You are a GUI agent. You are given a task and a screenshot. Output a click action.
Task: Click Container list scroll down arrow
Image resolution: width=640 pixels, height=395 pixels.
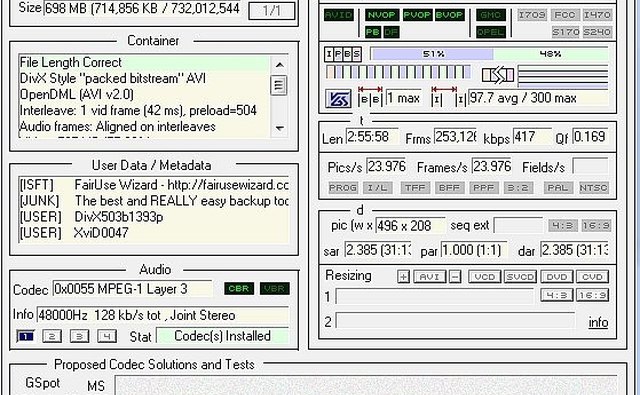tap(280, 128)
